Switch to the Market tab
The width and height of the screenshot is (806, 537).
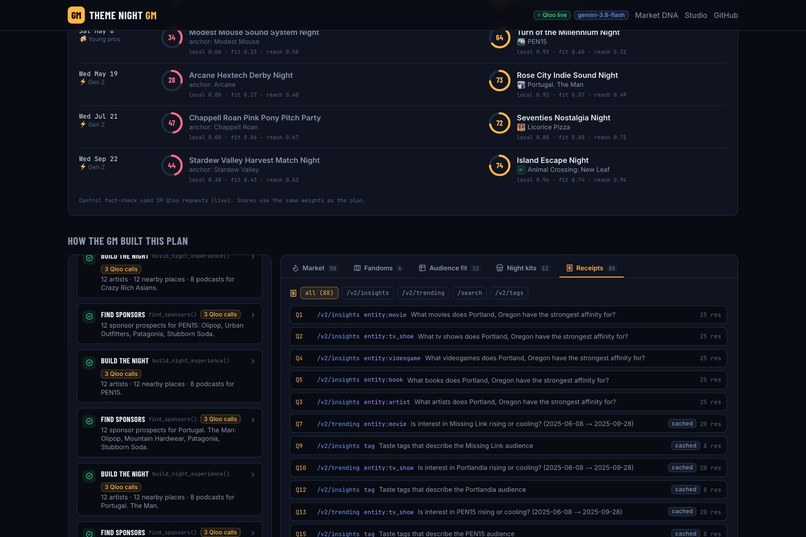[x=315, y=268]
